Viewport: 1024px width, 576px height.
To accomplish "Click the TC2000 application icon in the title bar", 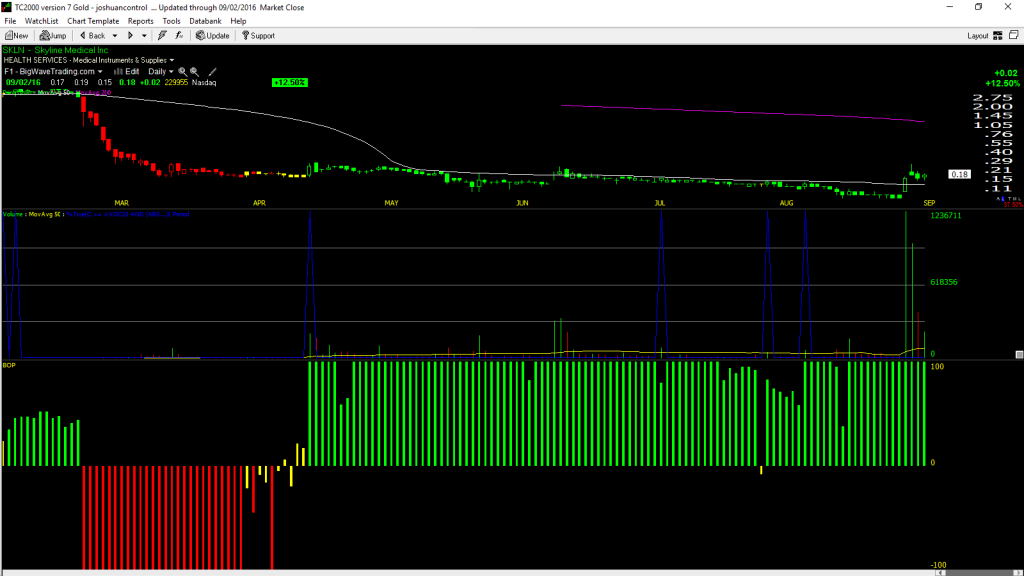I will (x=7, y=7).
